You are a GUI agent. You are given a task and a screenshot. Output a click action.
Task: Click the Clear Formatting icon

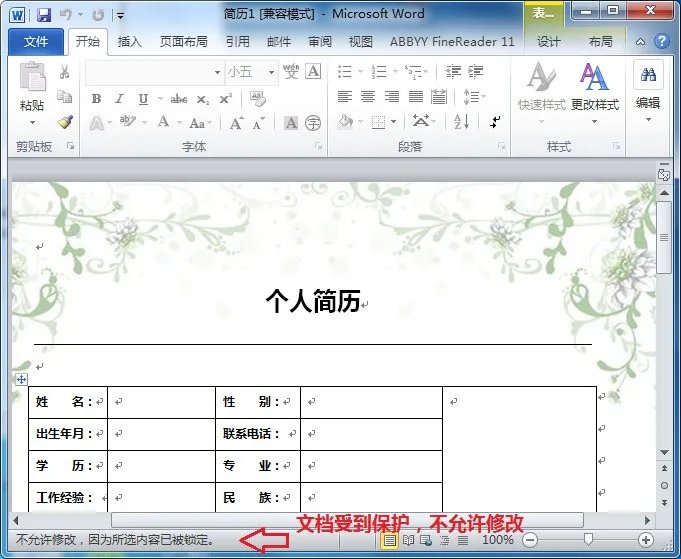click(258, 99)
